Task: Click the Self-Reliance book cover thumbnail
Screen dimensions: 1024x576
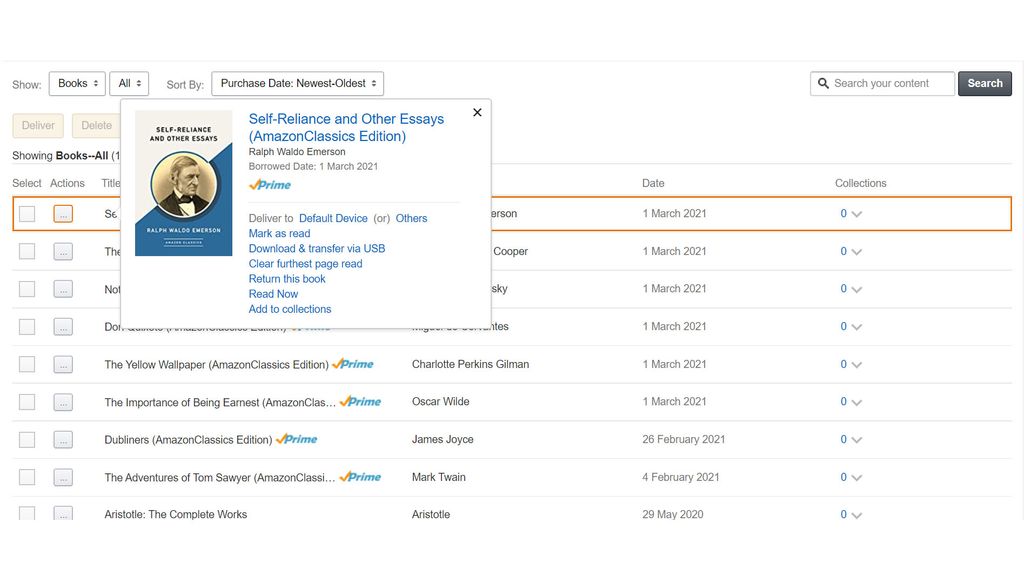Action: coord(183,183)
